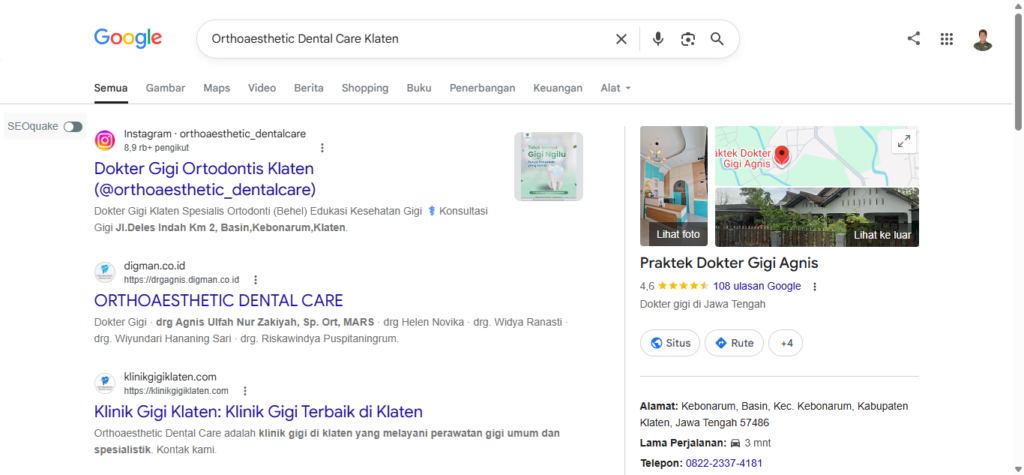Click the Situs website button
The image size is (1024, 475).
tap(670, 343)
